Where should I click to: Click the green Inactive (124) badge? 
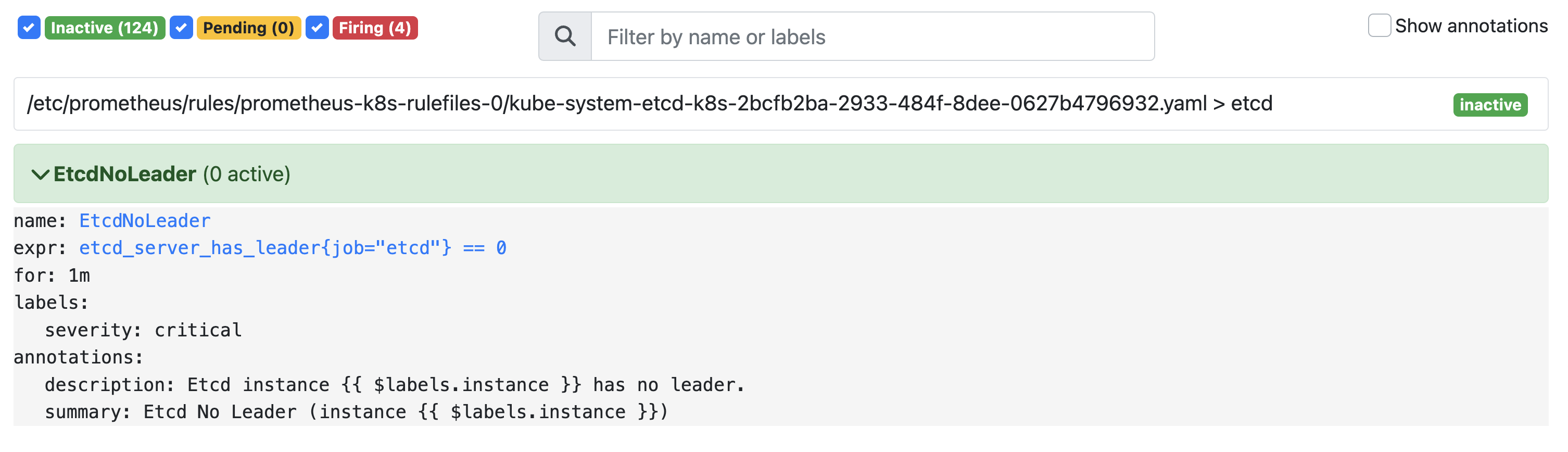[105, 28]
